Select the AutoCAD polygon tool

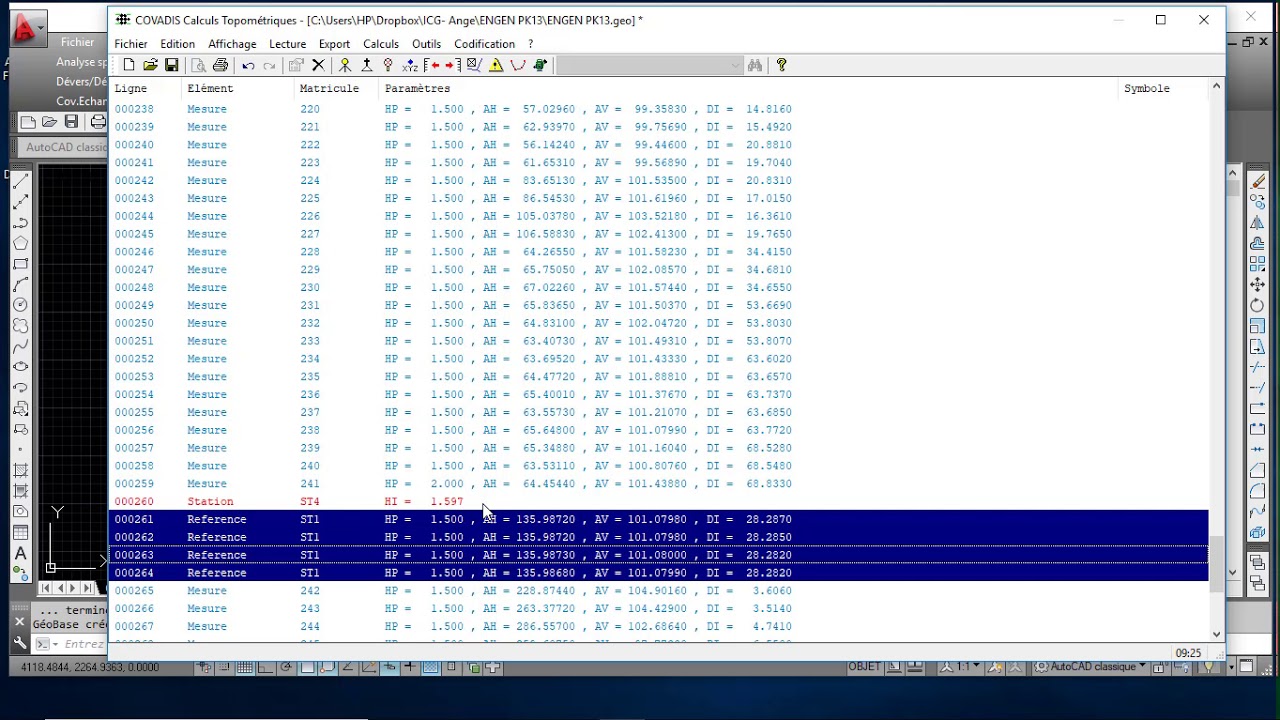20,243
